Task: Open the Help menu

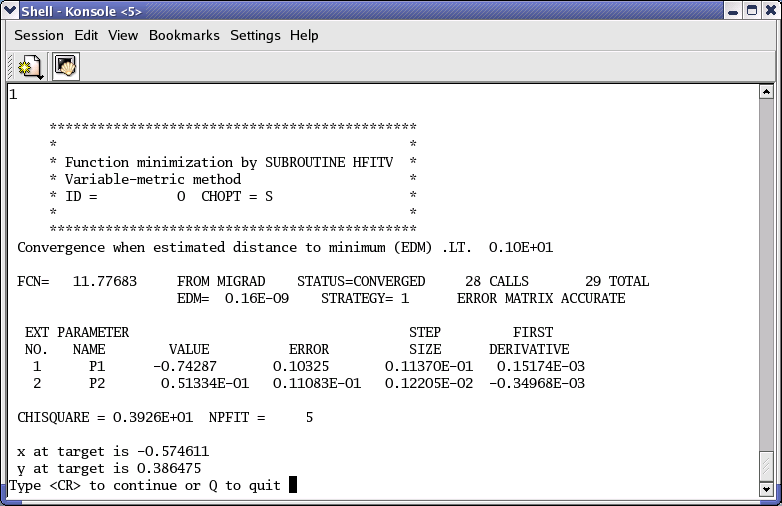Action: click(x=304, y=35)
